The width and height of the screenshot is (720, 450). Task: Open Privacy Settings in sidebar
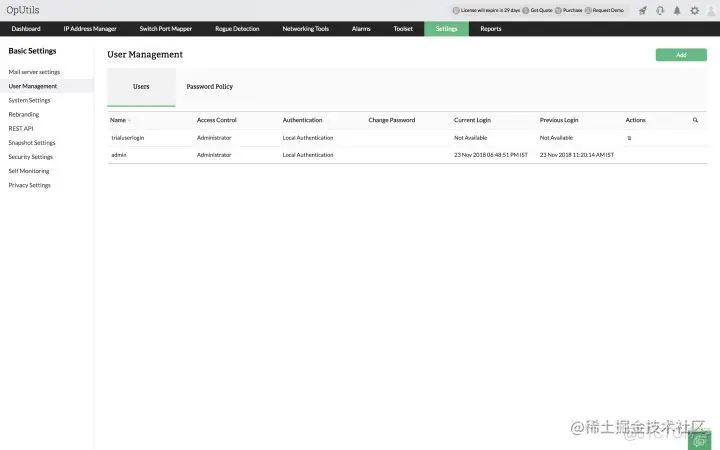tap(30, 186)
